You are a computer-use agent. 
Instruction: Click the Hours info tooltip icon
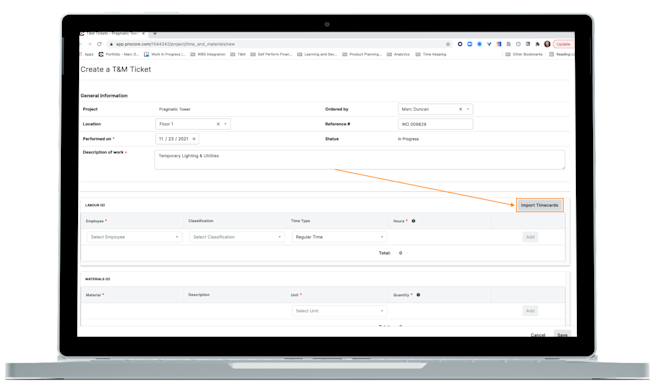(413, 221)
